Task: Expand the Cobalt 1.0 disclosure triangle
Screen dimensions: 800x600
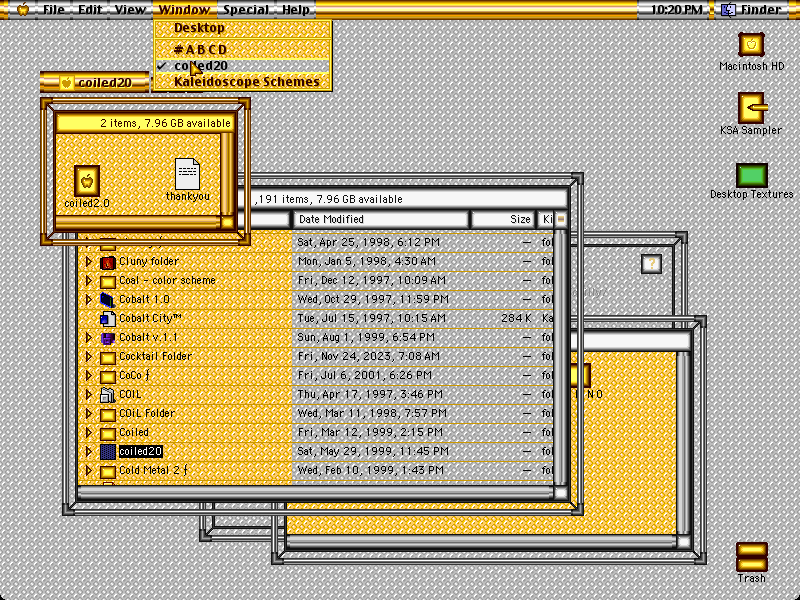Action: coord(88,299)
